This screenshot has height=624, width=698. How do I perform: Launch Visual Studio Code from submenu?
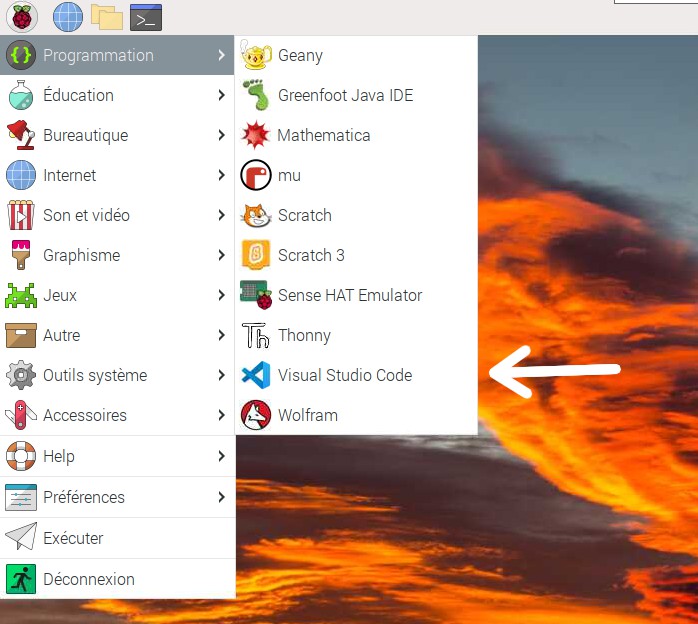tap(357, 375)
